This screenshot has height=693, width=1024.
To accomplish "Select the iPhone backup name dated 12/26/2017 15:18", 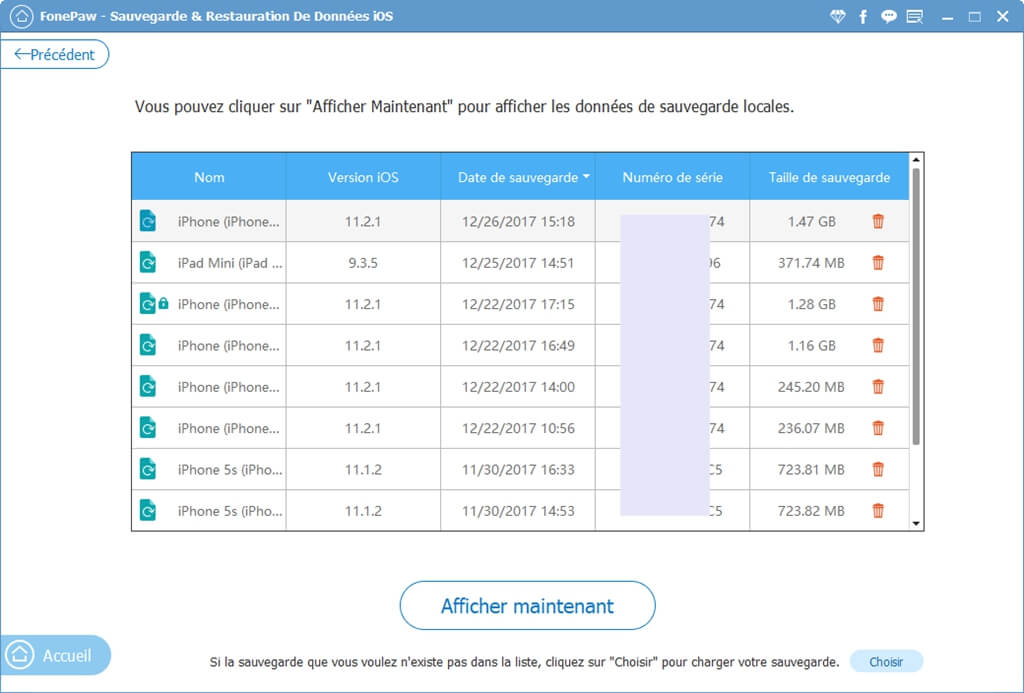I will 229,221.
